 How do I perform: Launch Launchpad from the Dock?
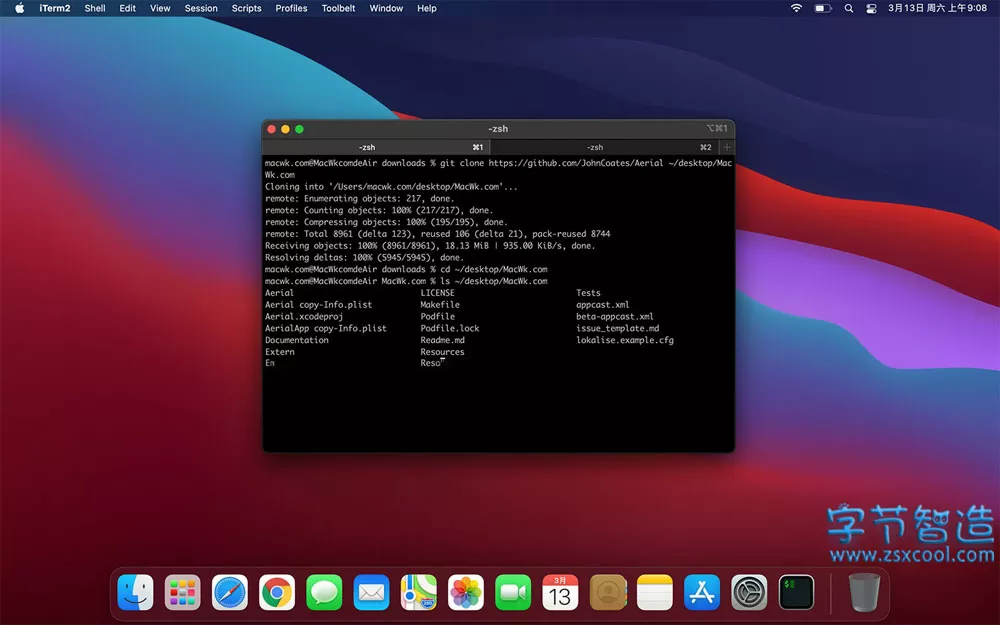click(182, 592)
